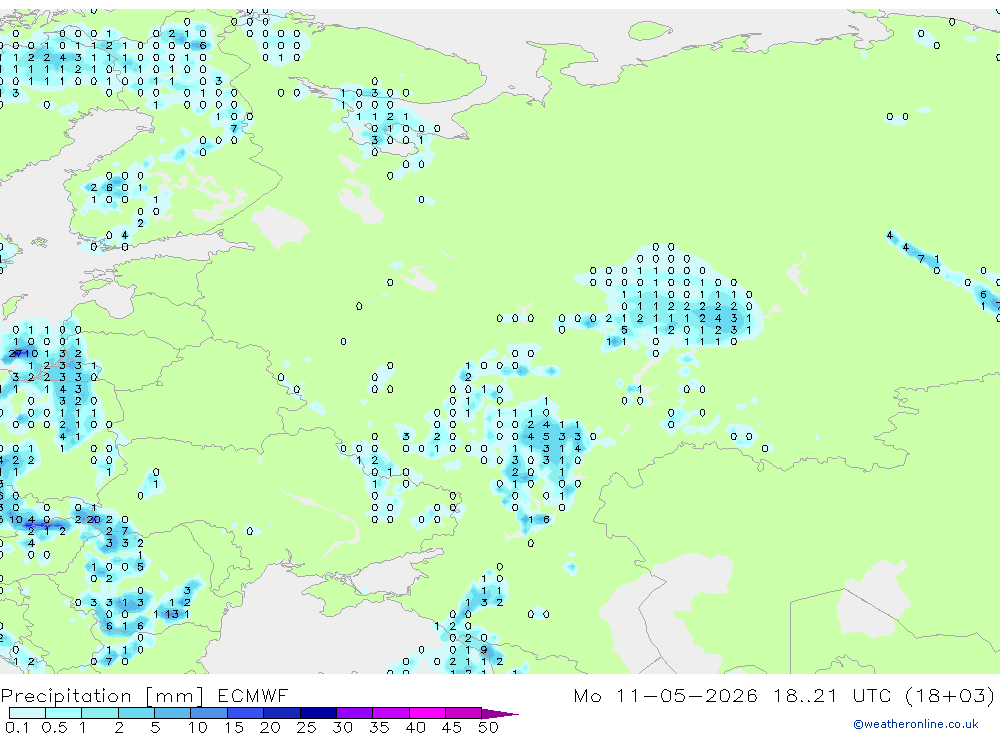Click the 35–40 mm violet legend swatch
This screenshot has height=733, width=1000.
(391, 713)
